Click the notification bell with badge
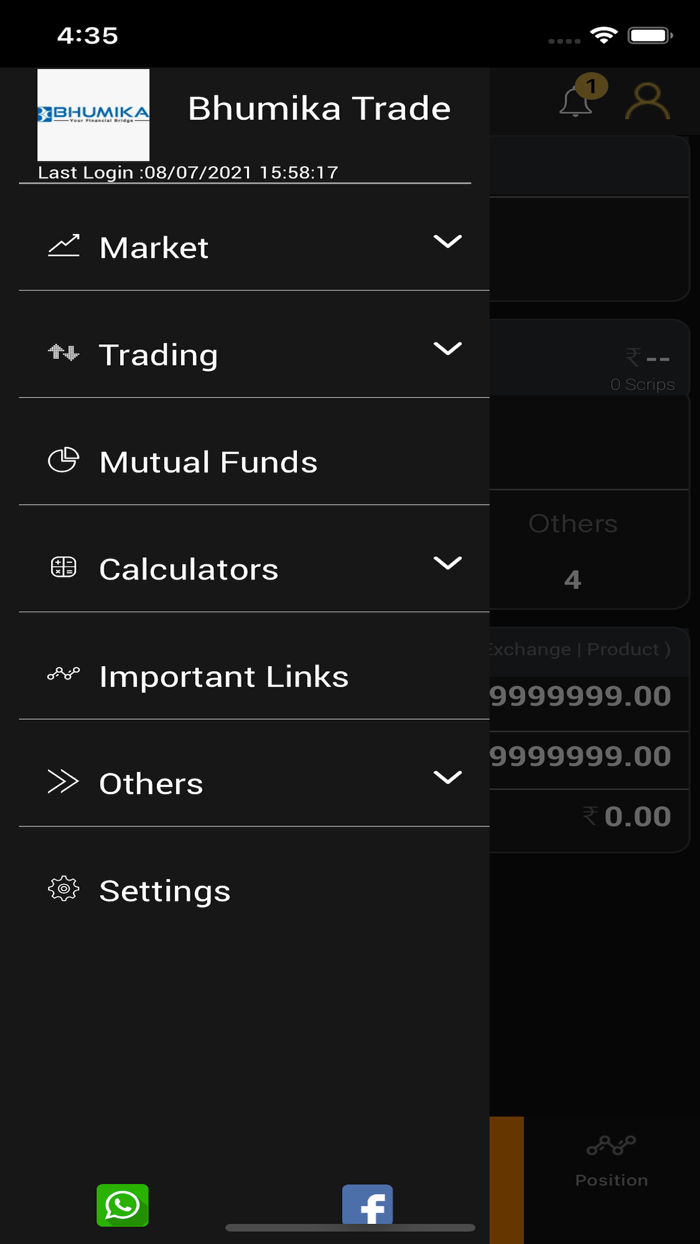700x1244 pixels. 576,102
